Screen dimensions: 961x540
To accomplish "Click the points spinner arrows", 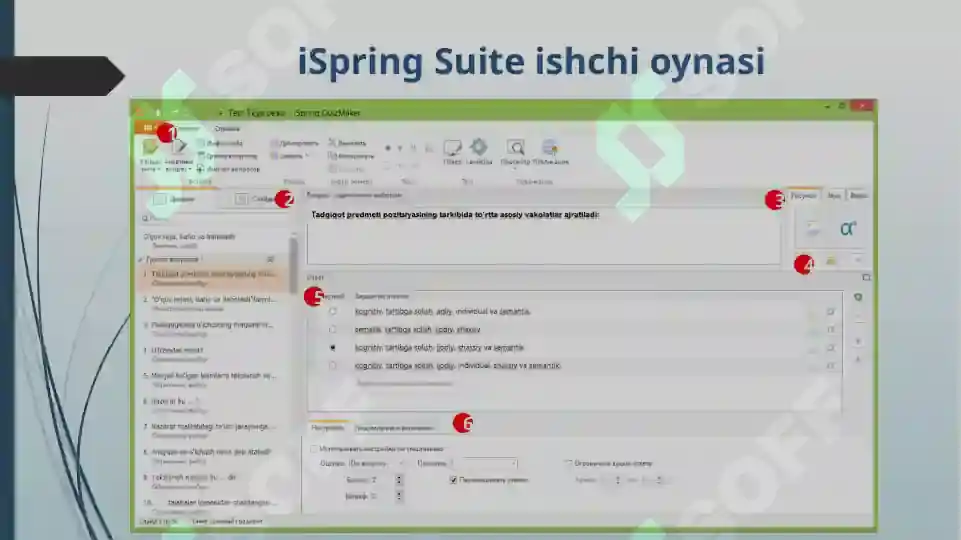I will (399, 480).
